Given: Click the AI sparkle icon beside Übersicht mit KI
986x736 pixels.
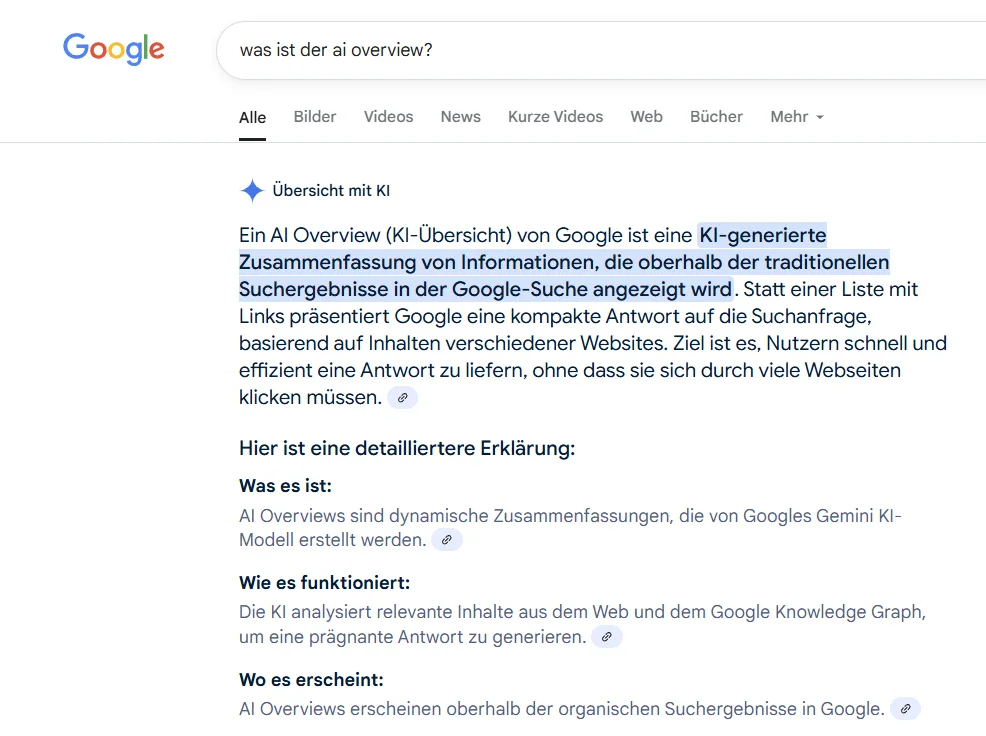Looking at the screenshot, I should point(252,191).
